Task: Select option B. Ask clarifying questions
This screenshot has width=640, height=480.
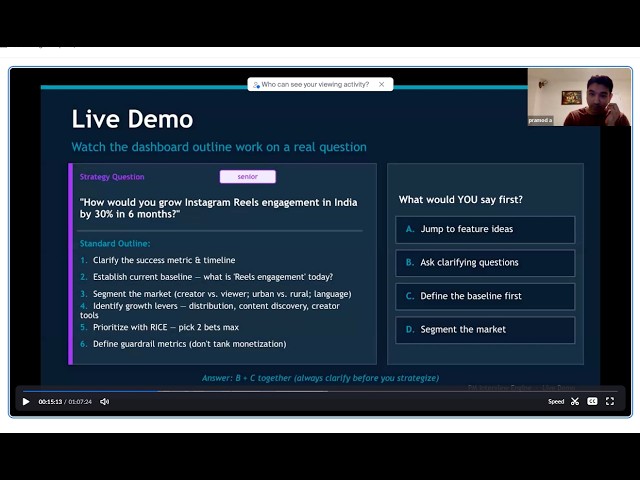Action: click(x=485, y=263)
